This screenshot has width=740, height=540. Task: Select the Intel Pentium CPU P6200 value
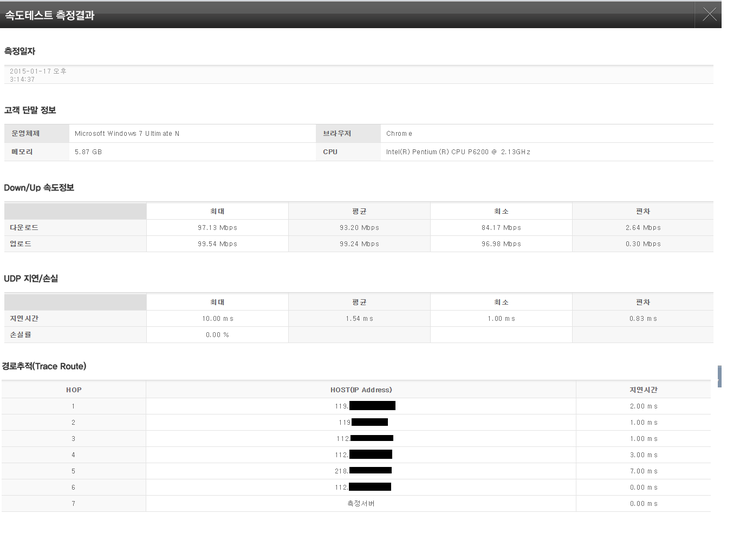pyautogui.click(x=458, y=152)
